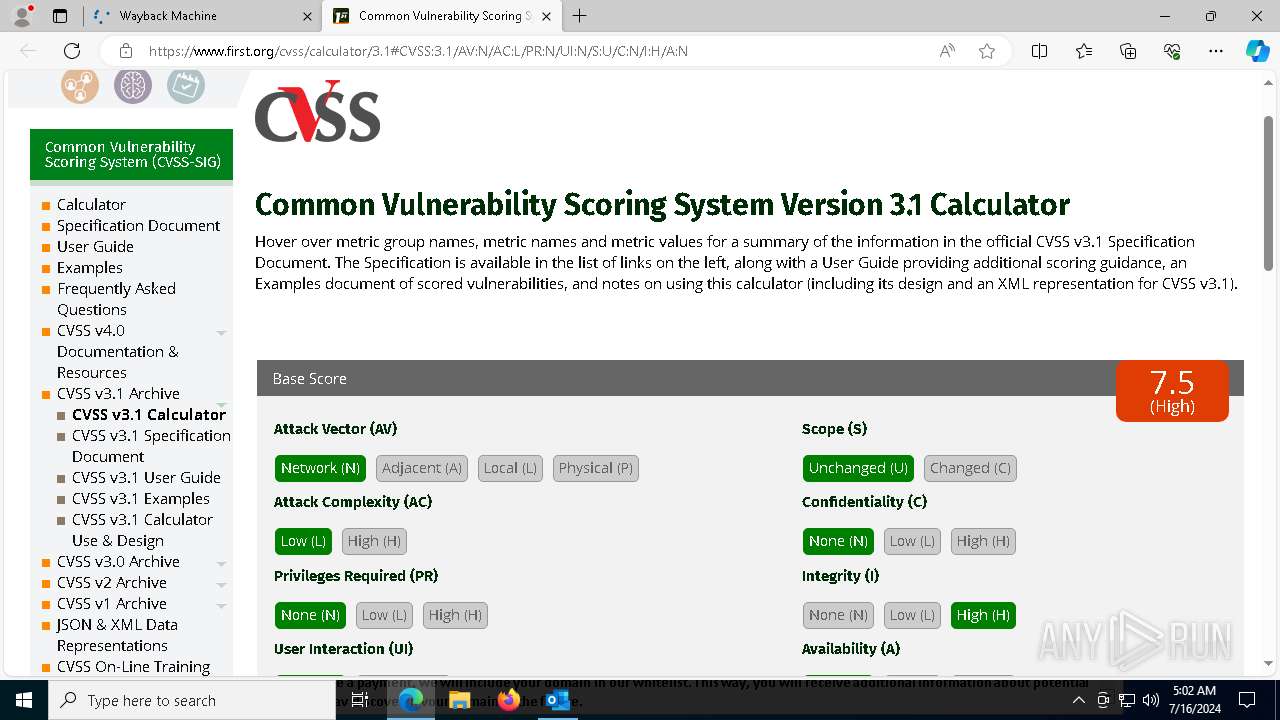Image resolution: width=1280 pixels, height=720 pixels.
Task: Click the 7.5 High score badge
Action: (x=1172, y=391)
